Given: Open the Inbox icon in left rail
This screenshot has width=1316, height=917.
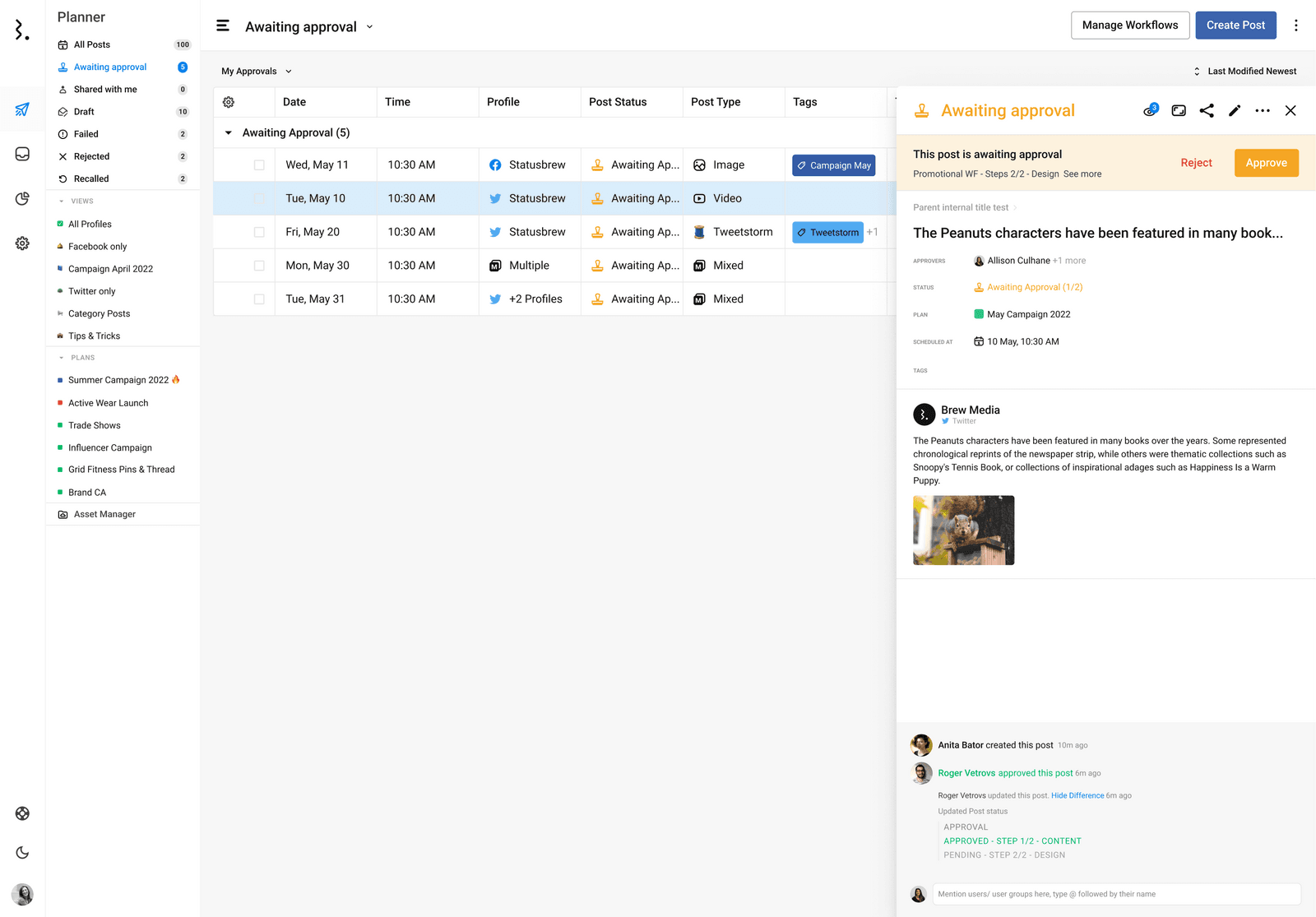Looking at the screenshot, I should coord(22,155).
